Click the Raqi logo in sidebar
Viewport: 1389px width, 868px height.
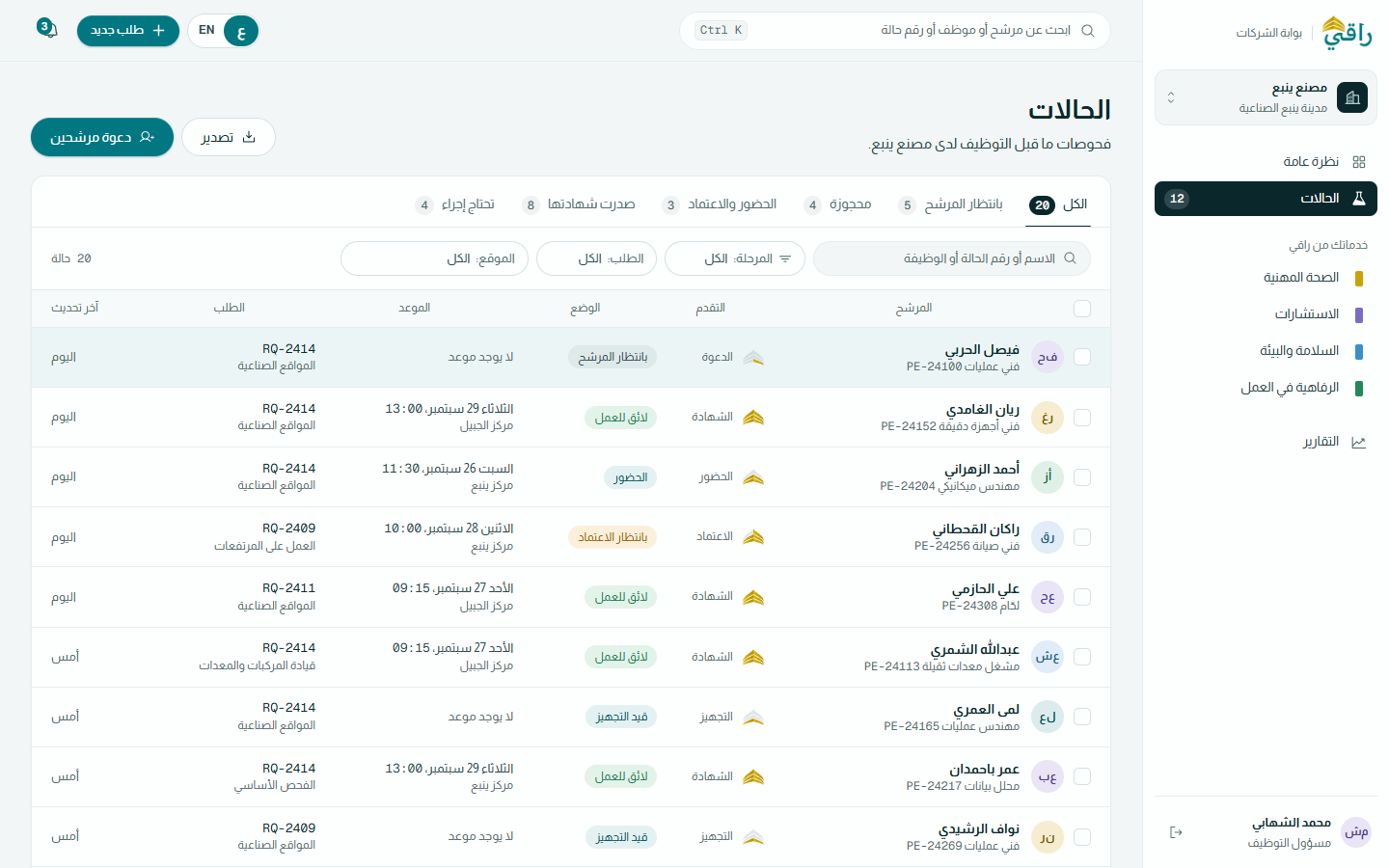click(x=1347, y=32)
